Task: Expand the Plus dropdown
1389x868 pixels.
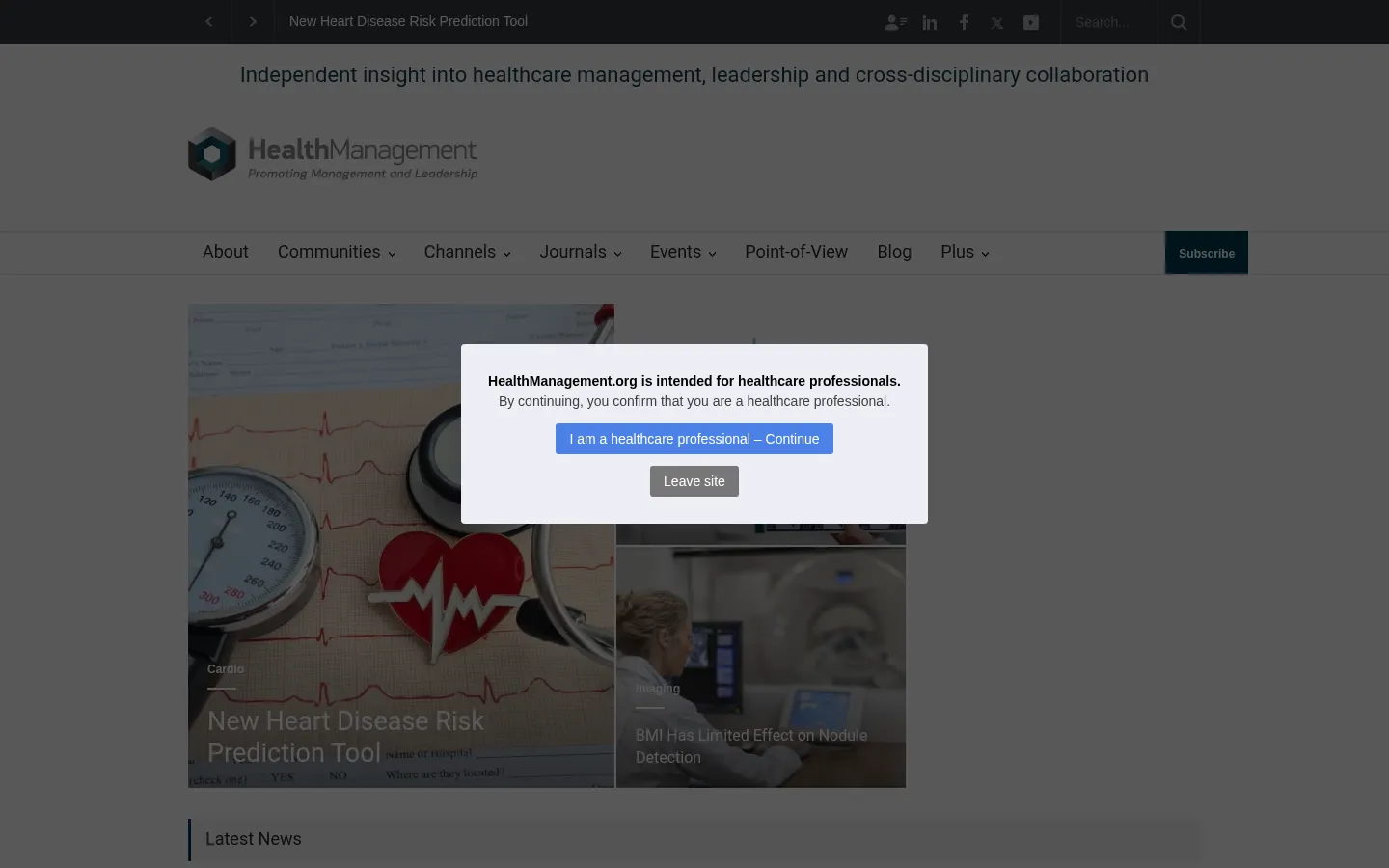Action: [x=965, y=252]
